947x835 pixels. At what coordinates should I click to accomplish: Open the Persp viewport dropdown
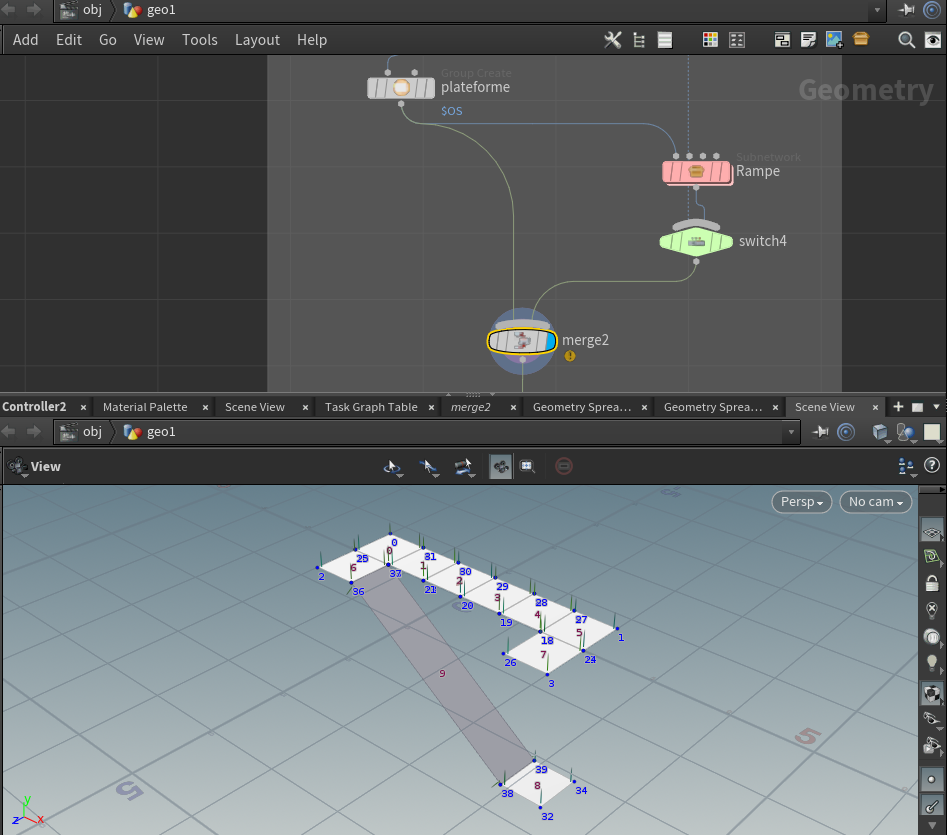click(801, 501)
